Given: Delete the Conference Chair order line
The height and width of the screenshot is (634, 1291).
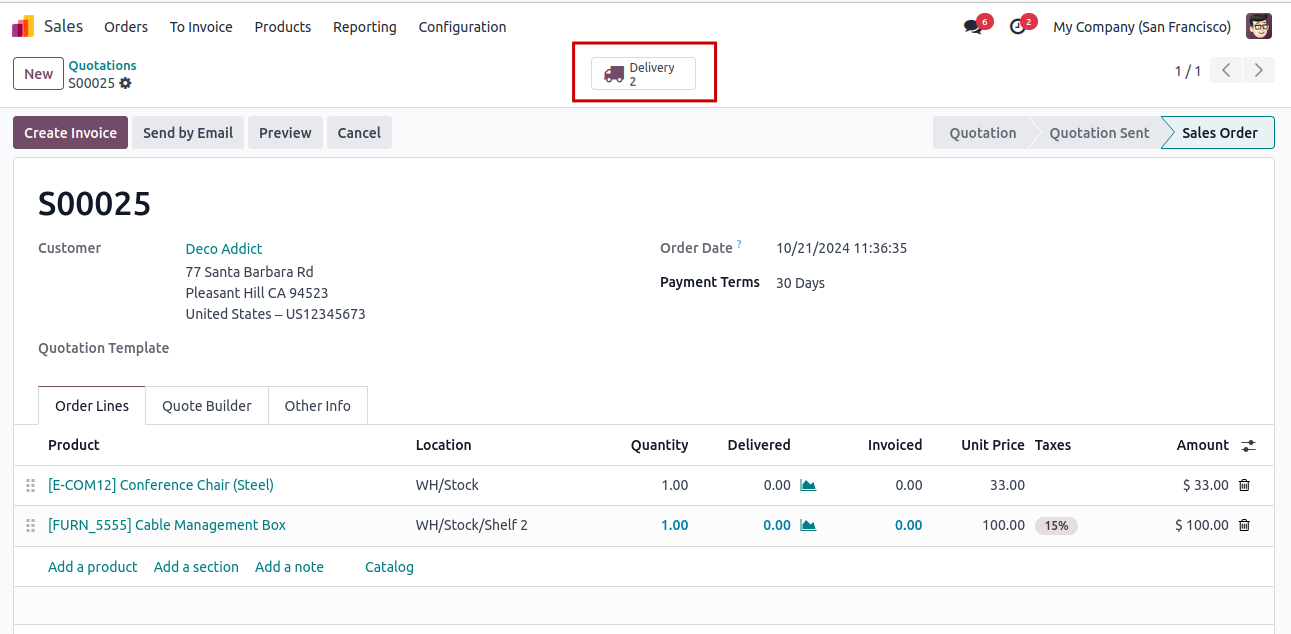Looking at the screenshot, I should [x=1244, y=485].
